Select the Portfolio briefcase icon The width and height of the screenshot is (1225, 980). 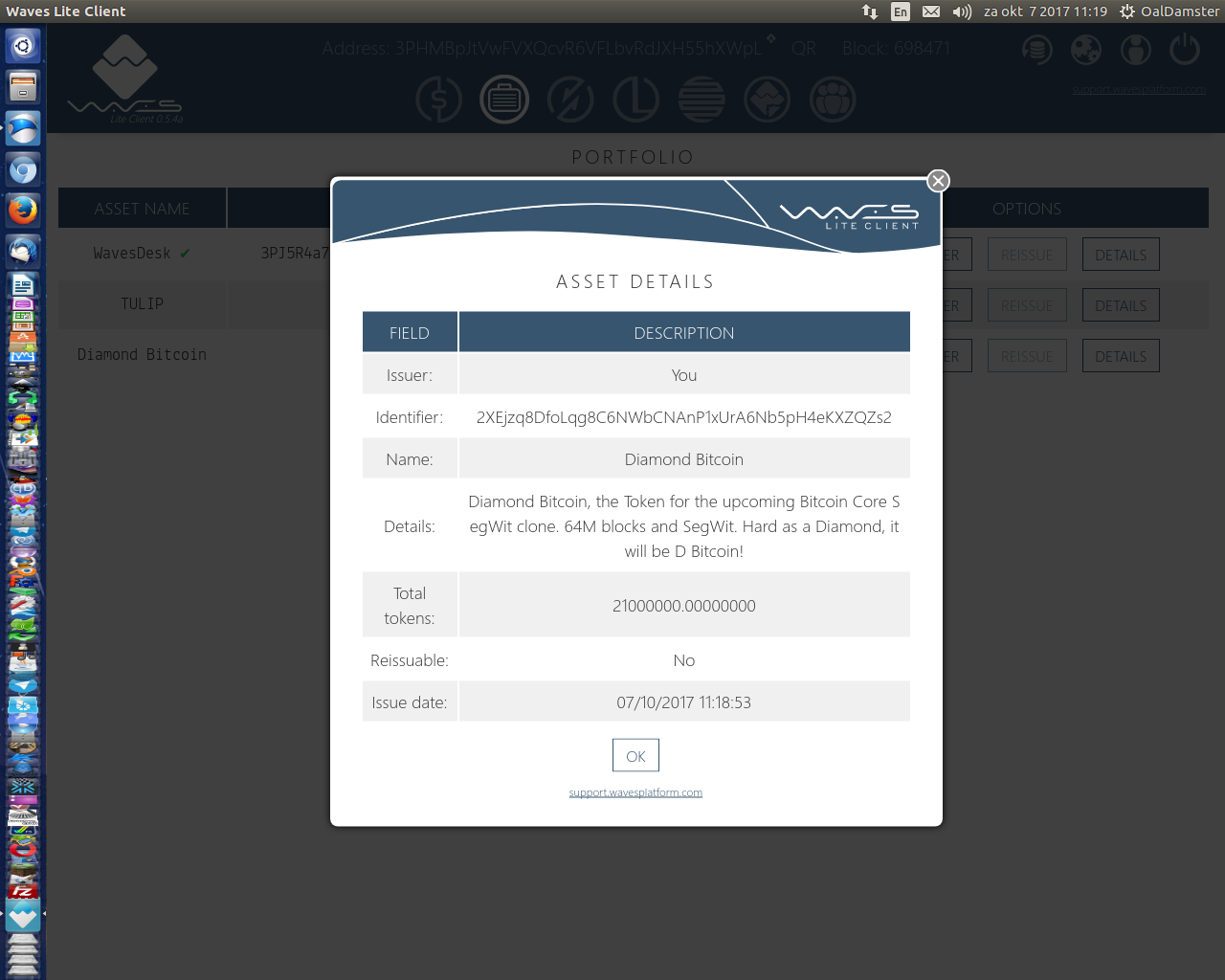[504, 99]
